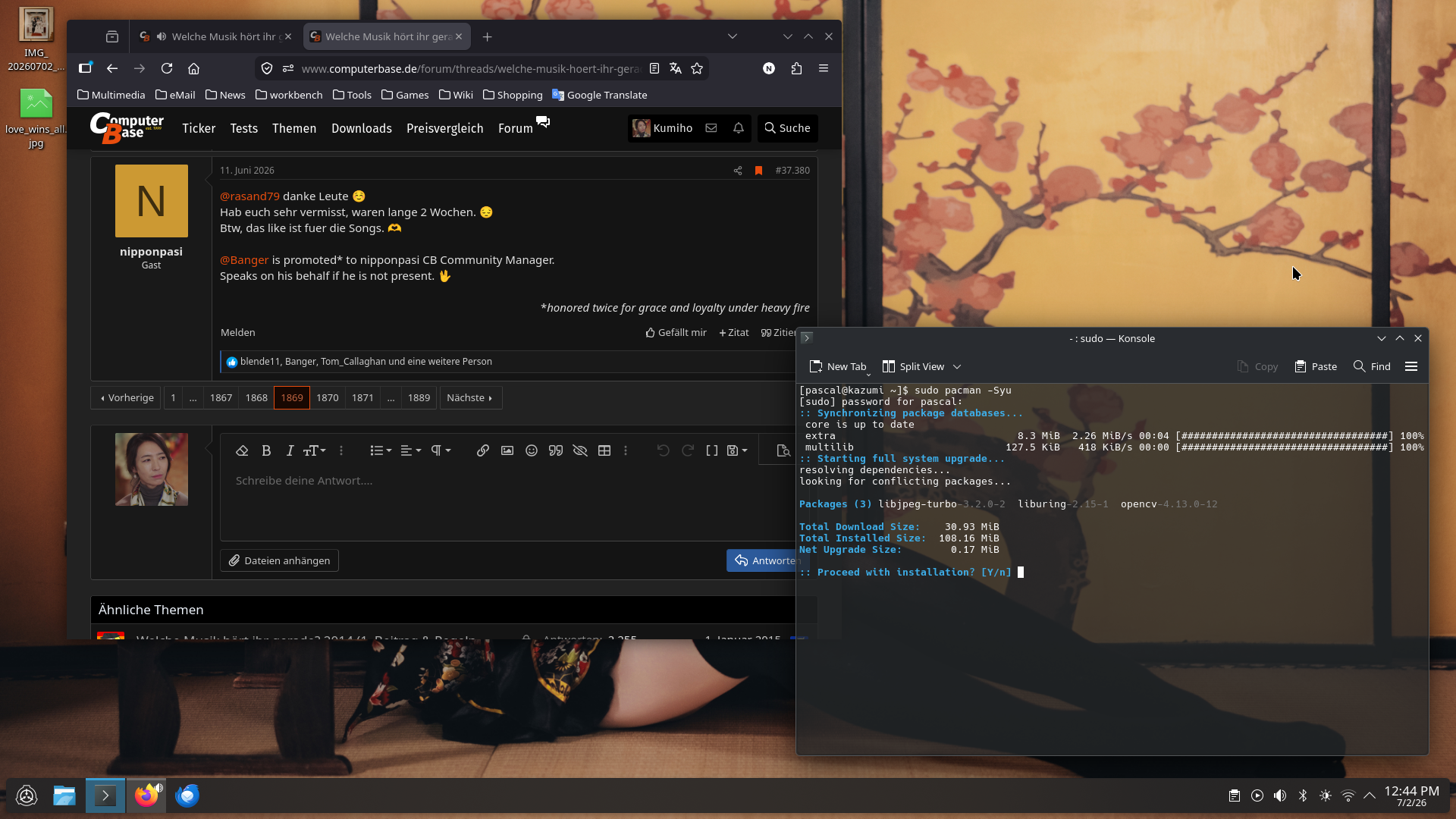This screenshot has height=819, width=1456.
Task: Open the 'workbench' bookmarks folder
Action: click(x=289, y=95)
